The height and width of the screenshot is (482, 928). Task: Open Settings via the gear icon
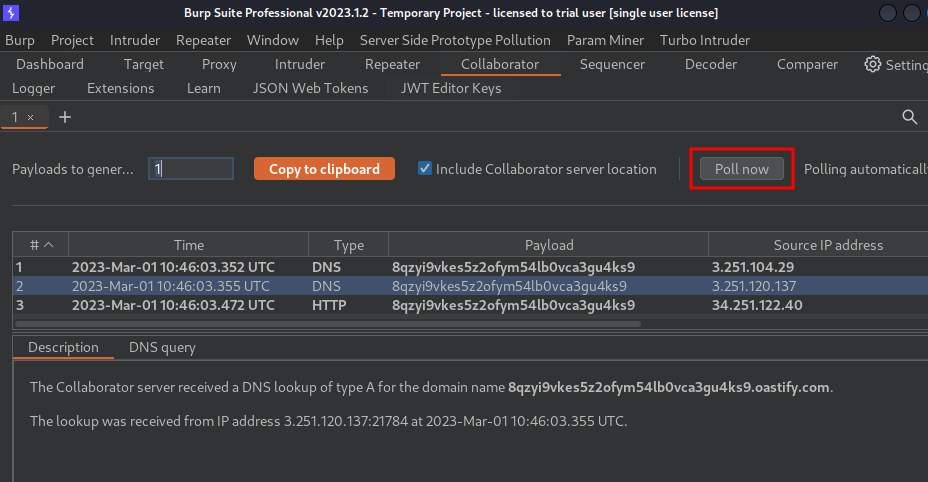872,64
